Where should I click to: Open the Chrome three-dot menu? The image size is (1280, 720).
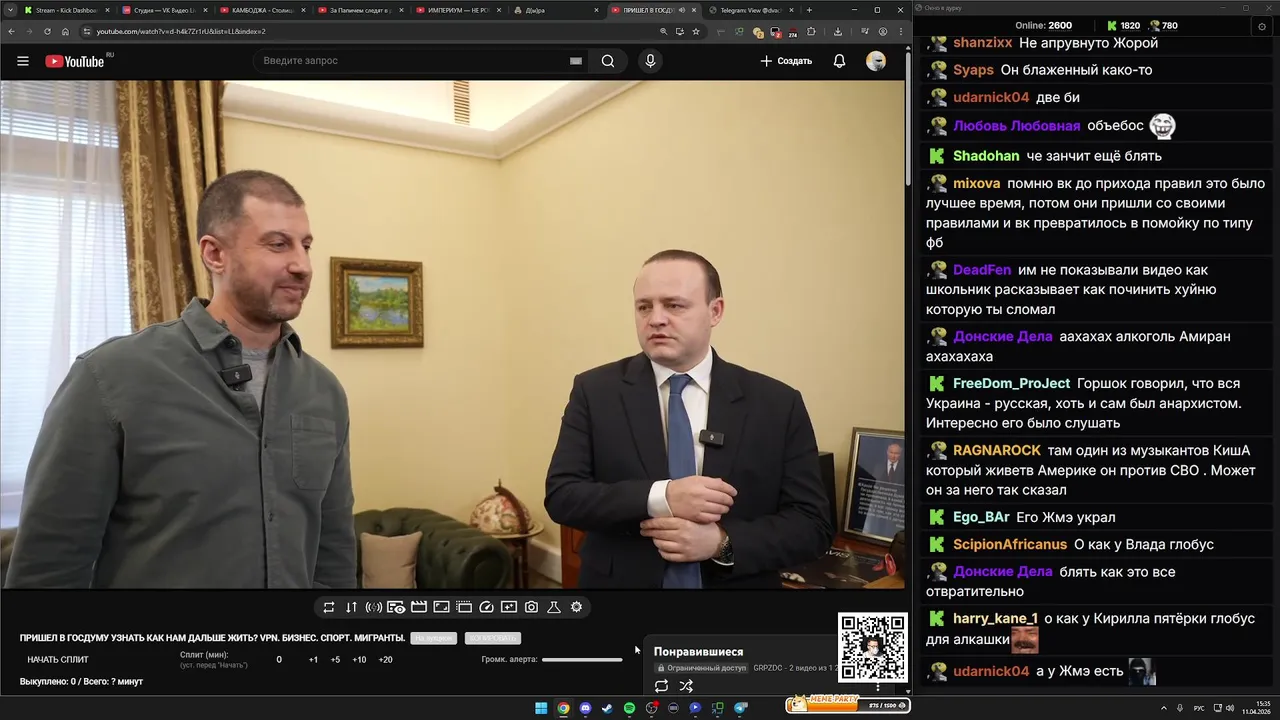click(899, 32)
